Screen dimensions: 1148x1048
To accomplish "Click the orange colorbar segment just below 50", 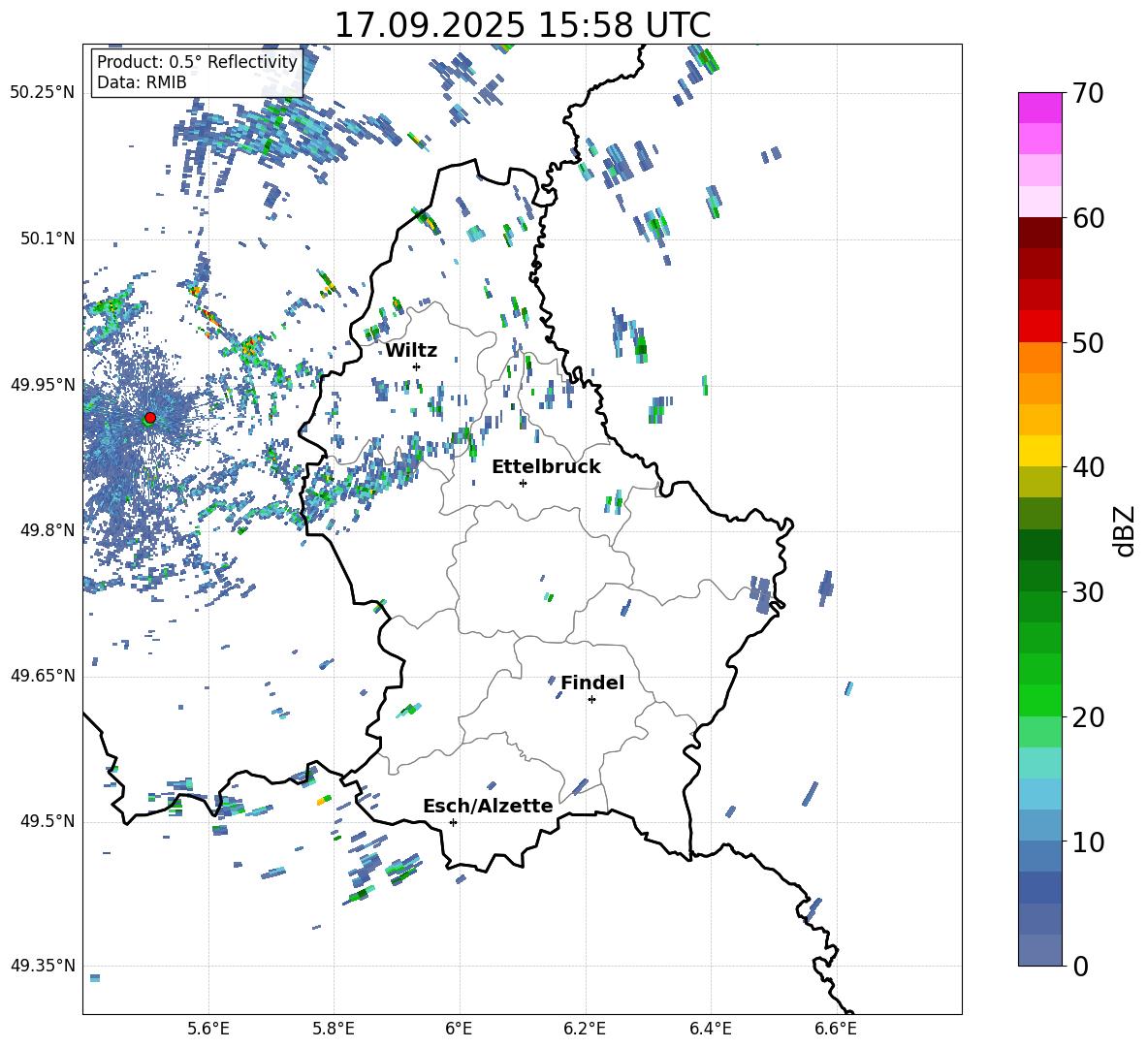I will click(x=1040, y=358).
